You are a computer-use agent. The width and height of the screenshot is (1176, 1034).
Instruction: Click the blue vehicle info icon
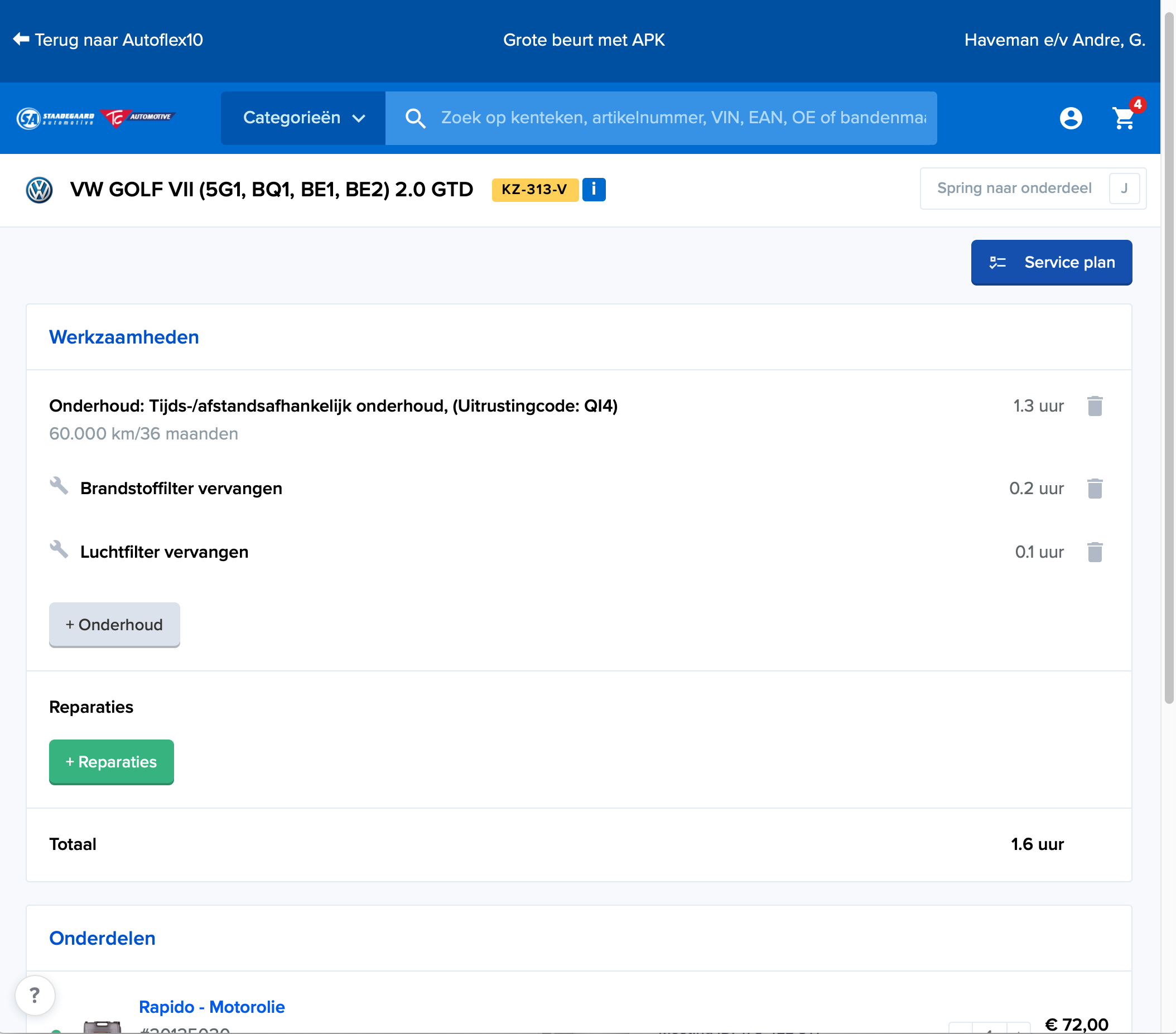(x=593, y=189)
